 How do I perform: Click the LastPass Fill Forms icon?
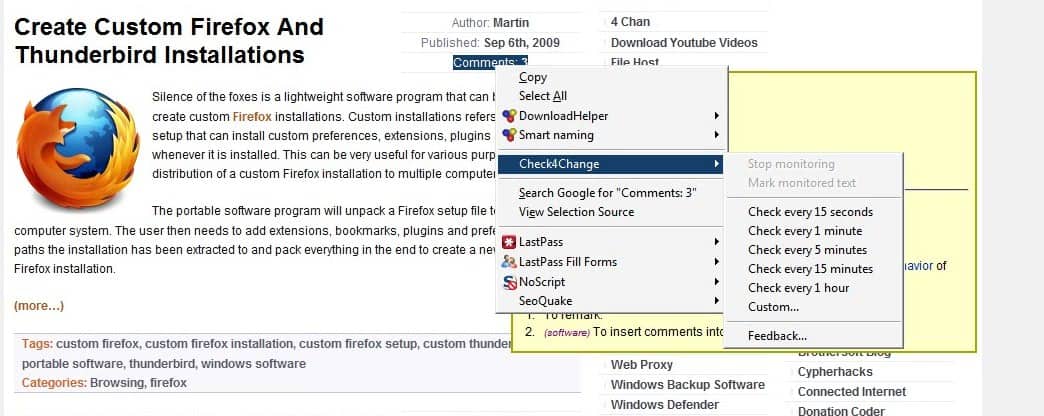click(x=510, y=262)
